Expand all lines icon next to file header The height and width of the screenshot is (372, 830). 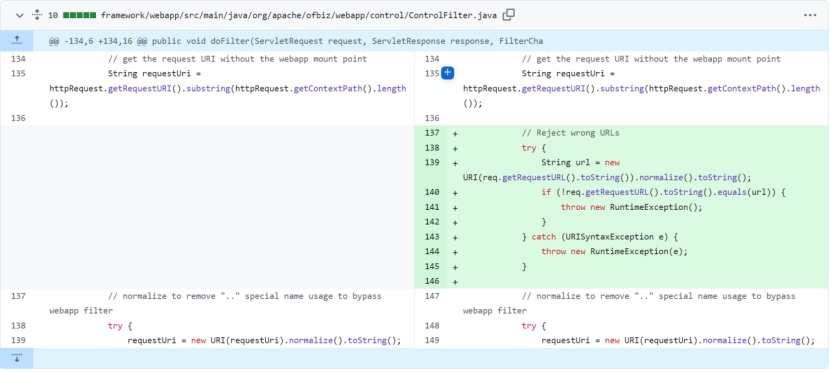tap(37, 15)
